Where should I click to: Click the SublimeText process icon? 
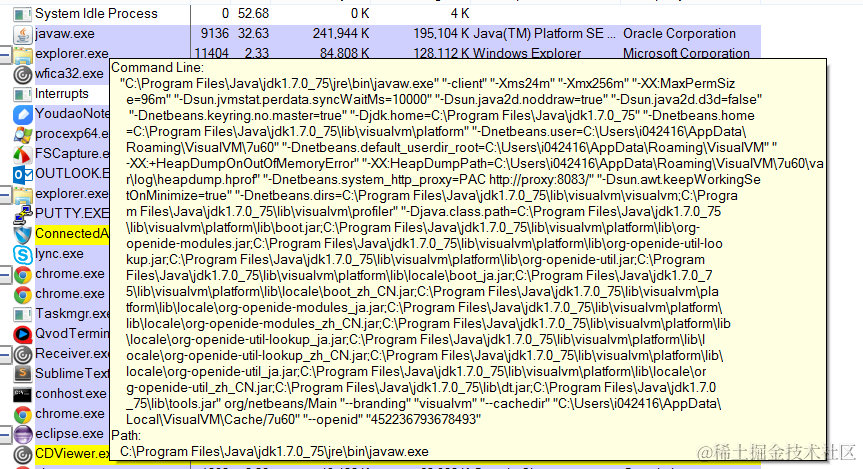pyautogui.click(x=23, y=374)
